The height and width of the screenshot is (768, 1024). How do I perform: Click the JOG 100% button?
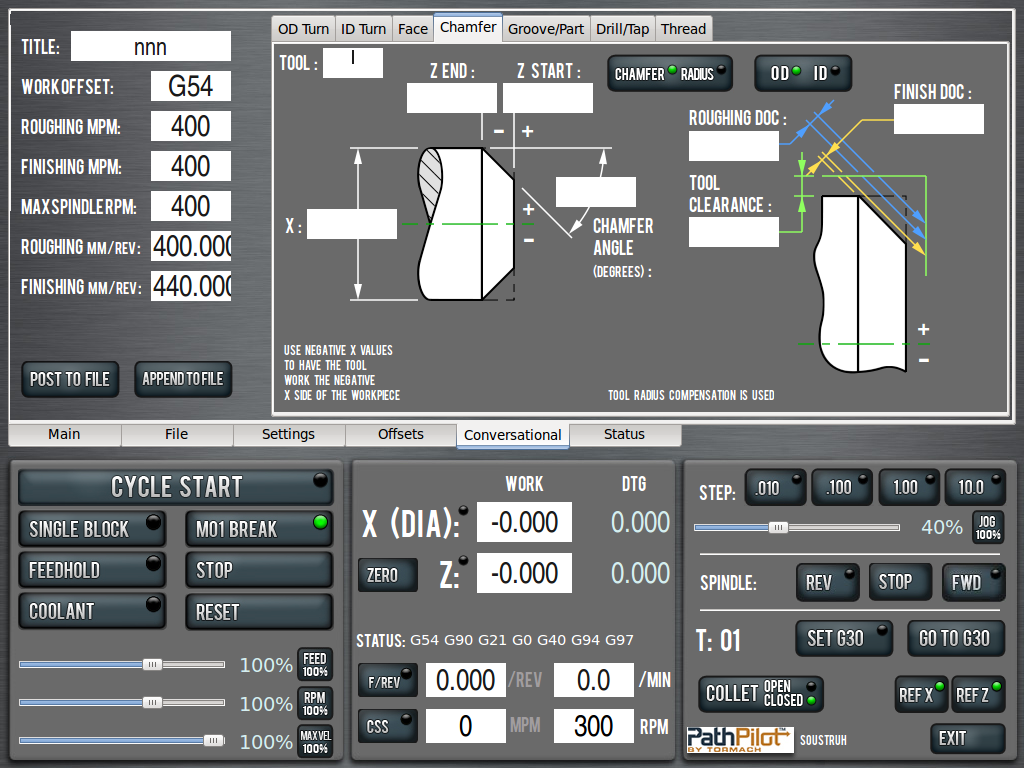pyautogui.click(x=987, y=527)
